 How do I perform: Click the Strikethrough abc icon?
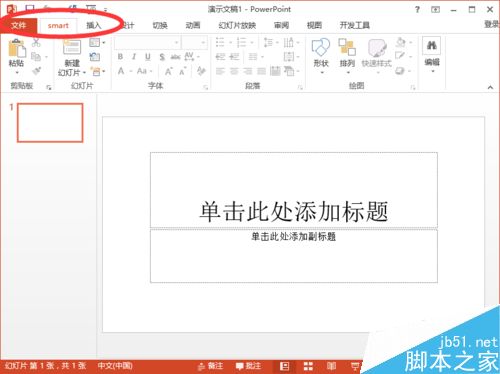point(175,57)
